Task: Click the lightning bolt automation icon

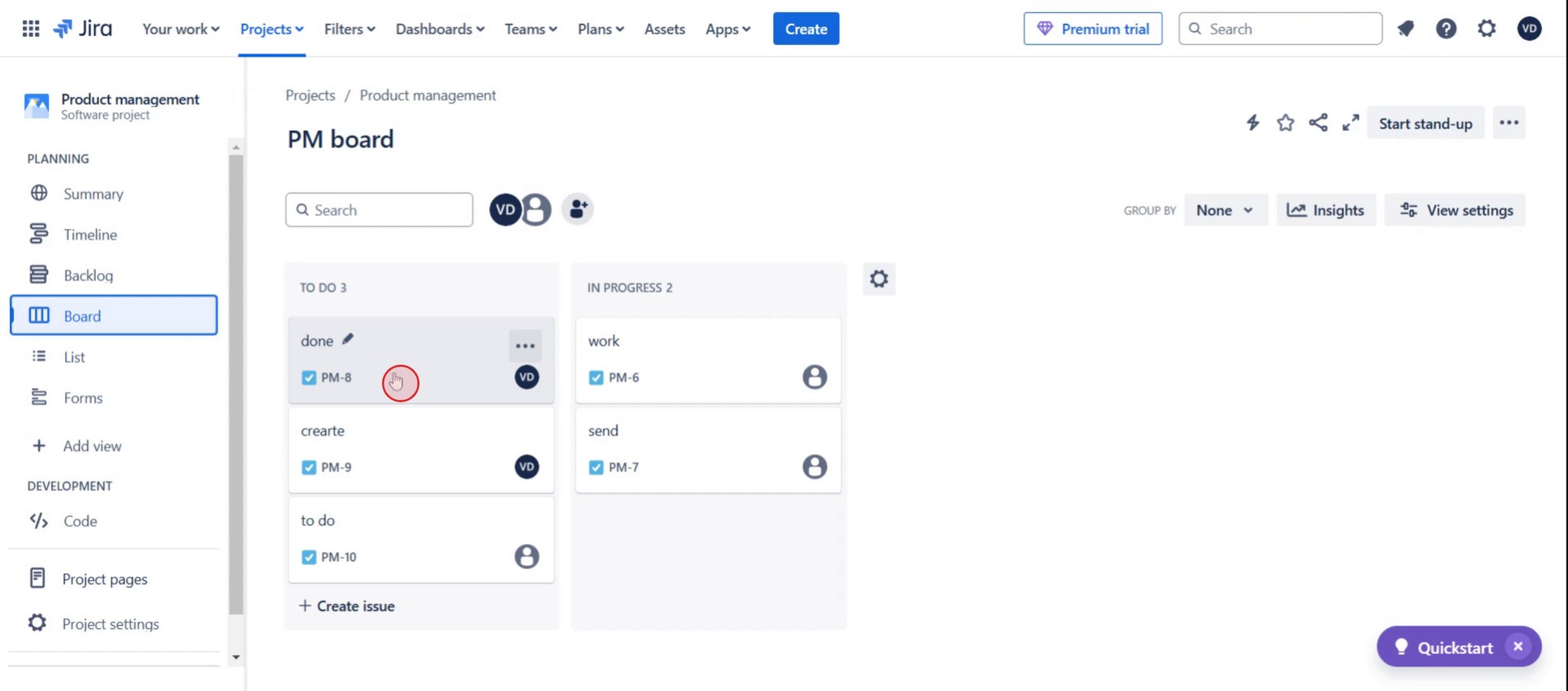Action: (x=1253, y=123)
